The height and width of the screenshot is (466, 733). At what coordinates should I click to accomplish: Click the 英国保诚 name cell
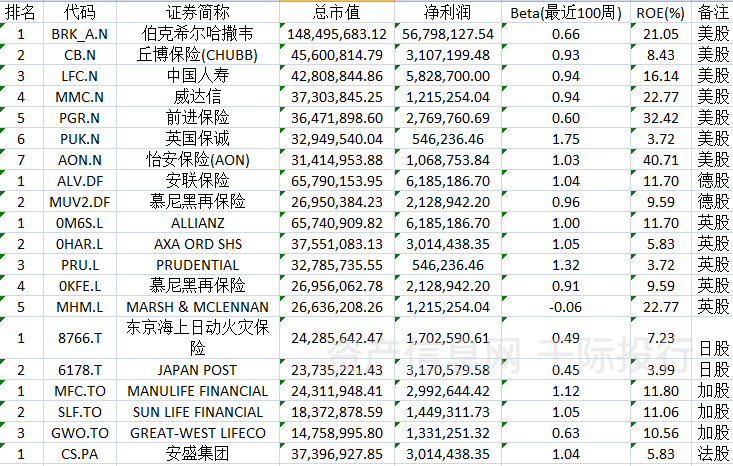pyautogui.click(x=198, y=139)
